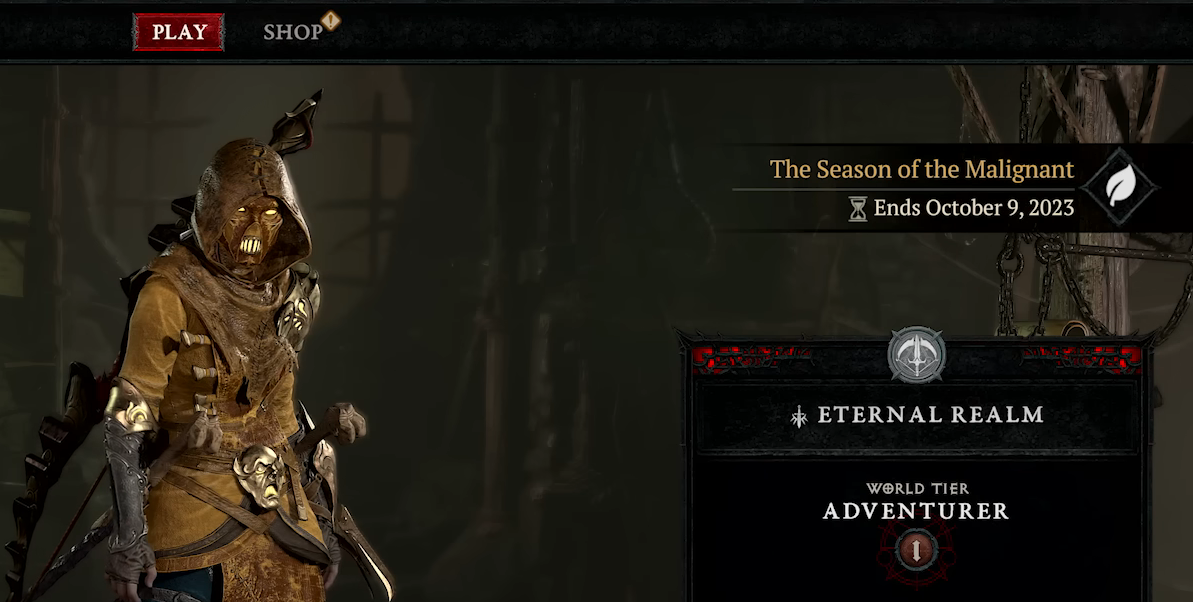Click the Ends October 9, 2023 text
Image resolution: width=1193 pixels, height=602 pixels.
click(973, 208)
